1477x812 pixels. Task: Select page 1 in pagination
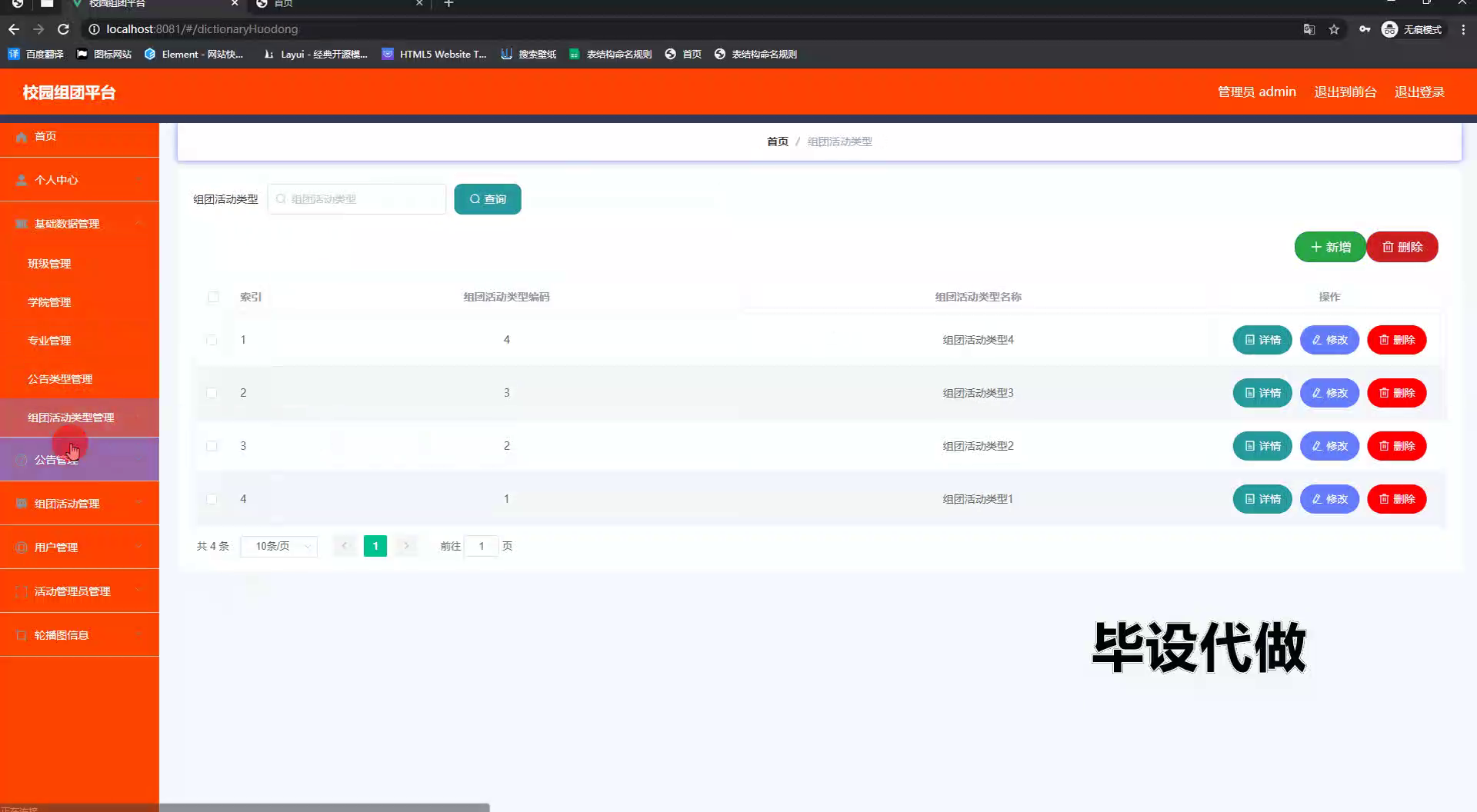point(375,546)
